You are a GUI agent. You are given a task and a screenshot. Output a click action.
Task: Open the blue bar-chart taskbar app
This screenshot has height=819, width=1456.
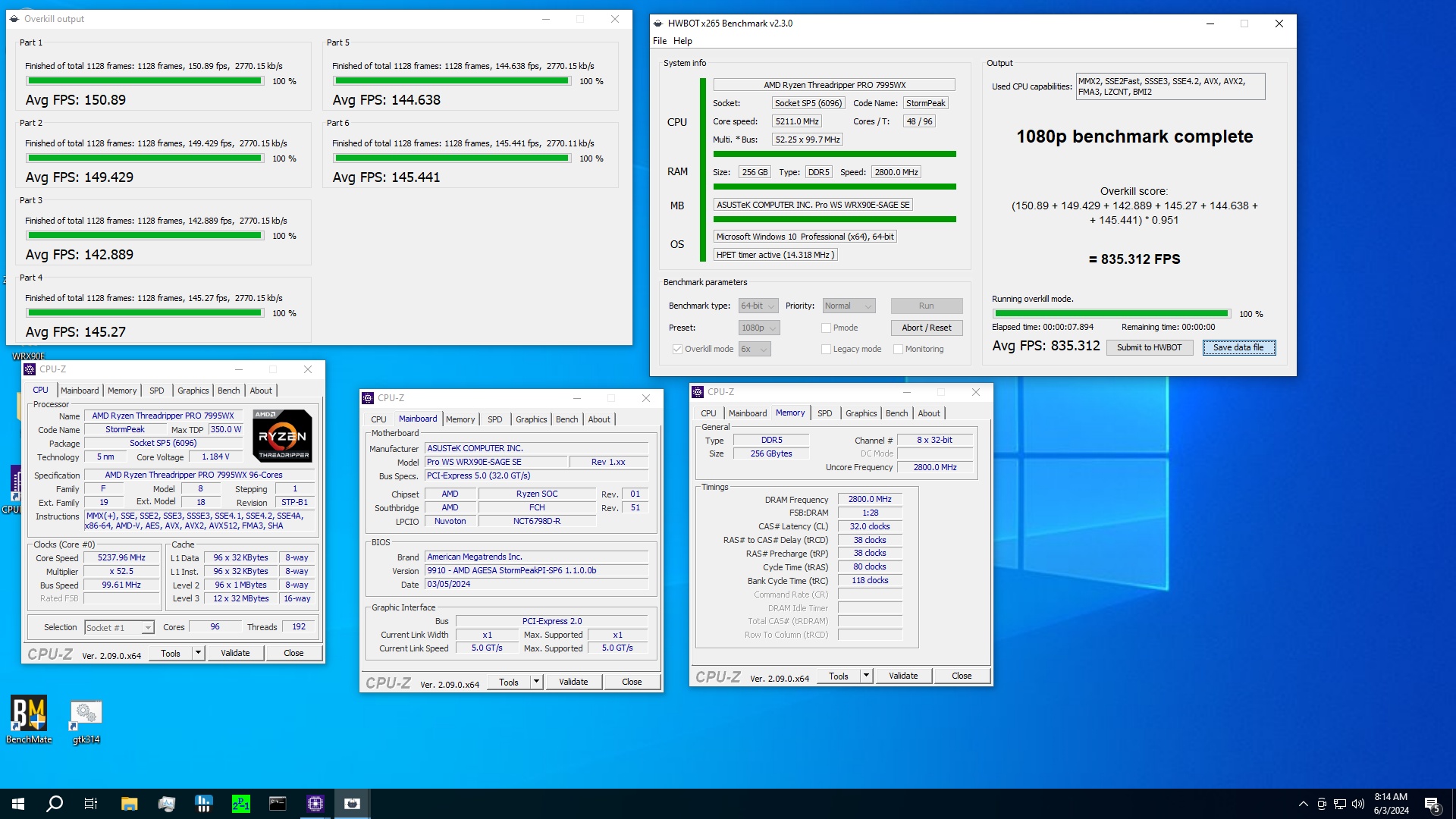point(203,804)
